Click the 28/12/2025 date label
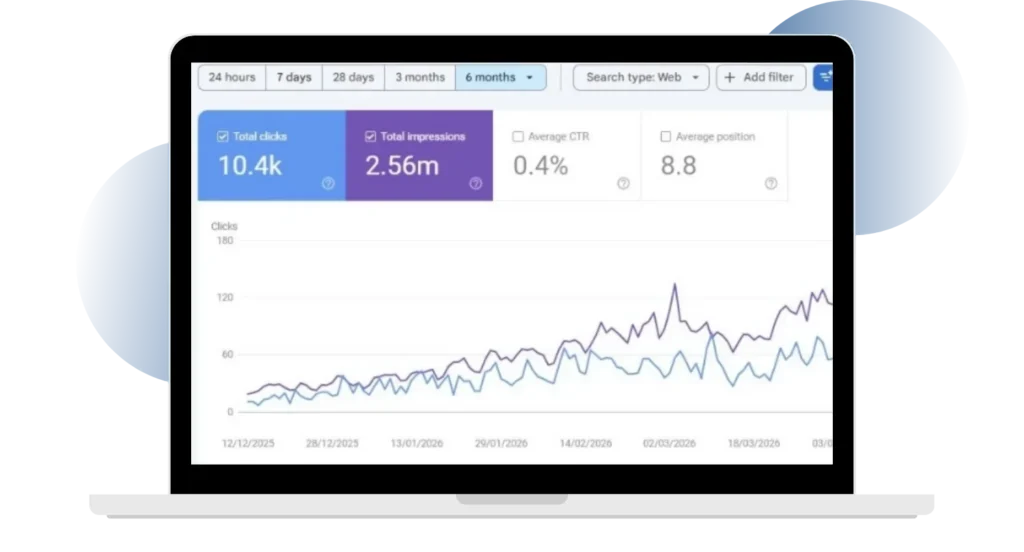Screen dimensions: 1024x552 (x=332, y=443)
